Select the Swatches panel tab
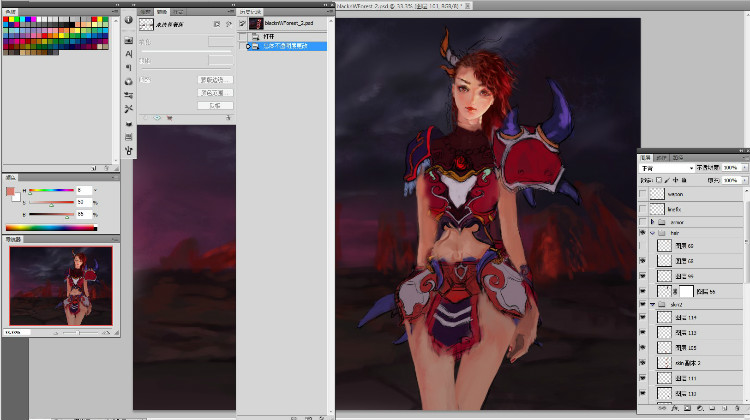Viewport: 750px width, 420px height. pyautogui.click(x=11, y=11)
